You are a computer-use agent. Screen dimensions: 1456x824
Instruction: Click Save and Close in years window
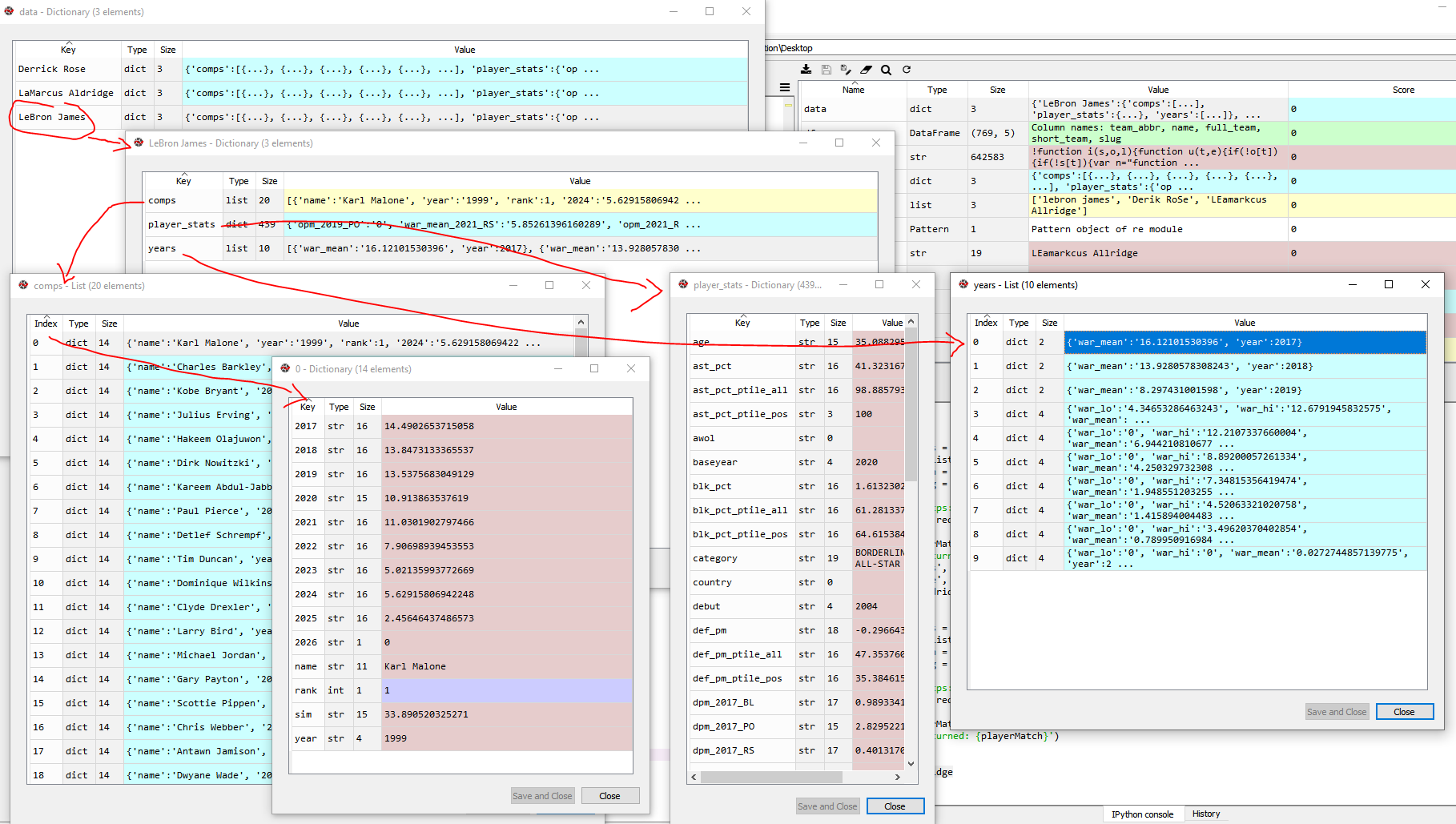point(1337,712)
